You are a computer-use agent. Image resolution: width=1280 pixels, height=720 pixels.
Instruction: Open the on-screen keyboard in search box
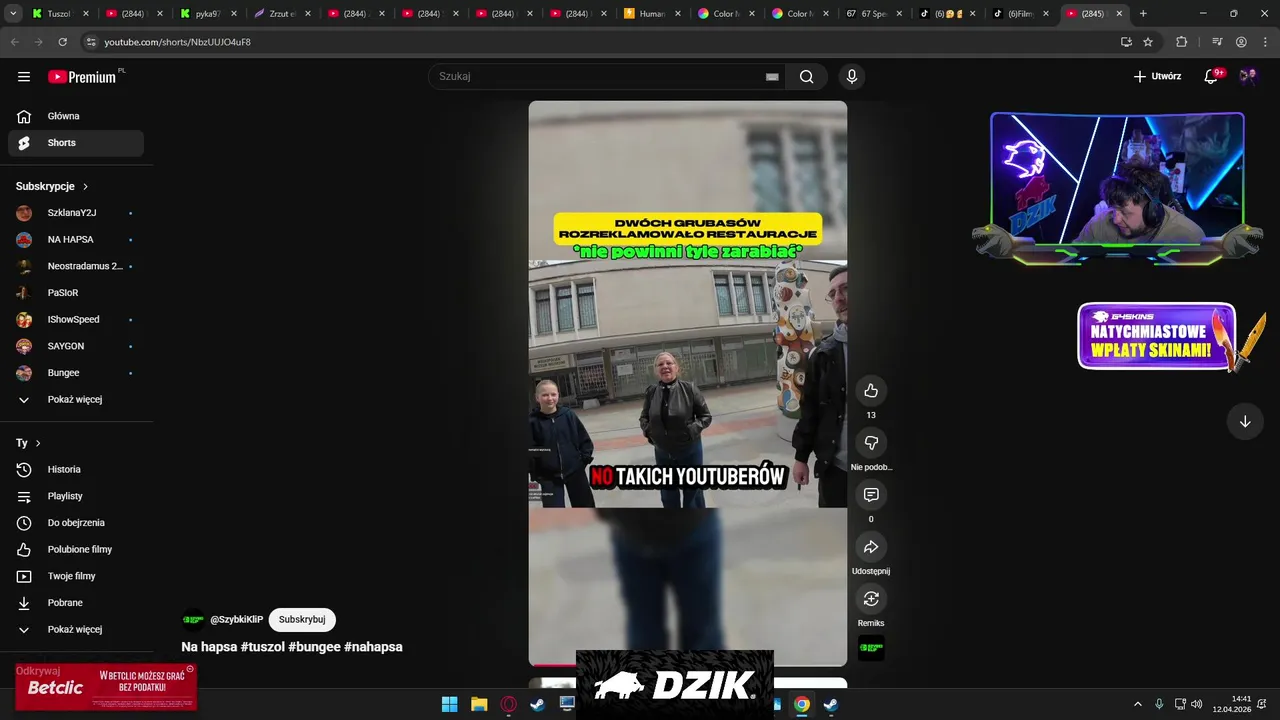(772, 76)
